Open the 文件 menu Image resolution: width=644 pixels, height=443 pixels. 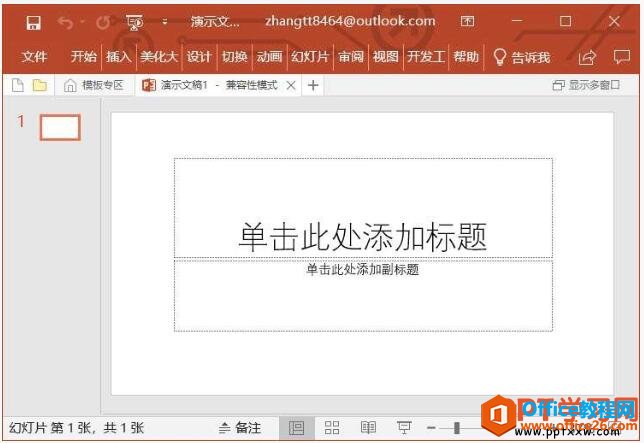pos(34,57)
